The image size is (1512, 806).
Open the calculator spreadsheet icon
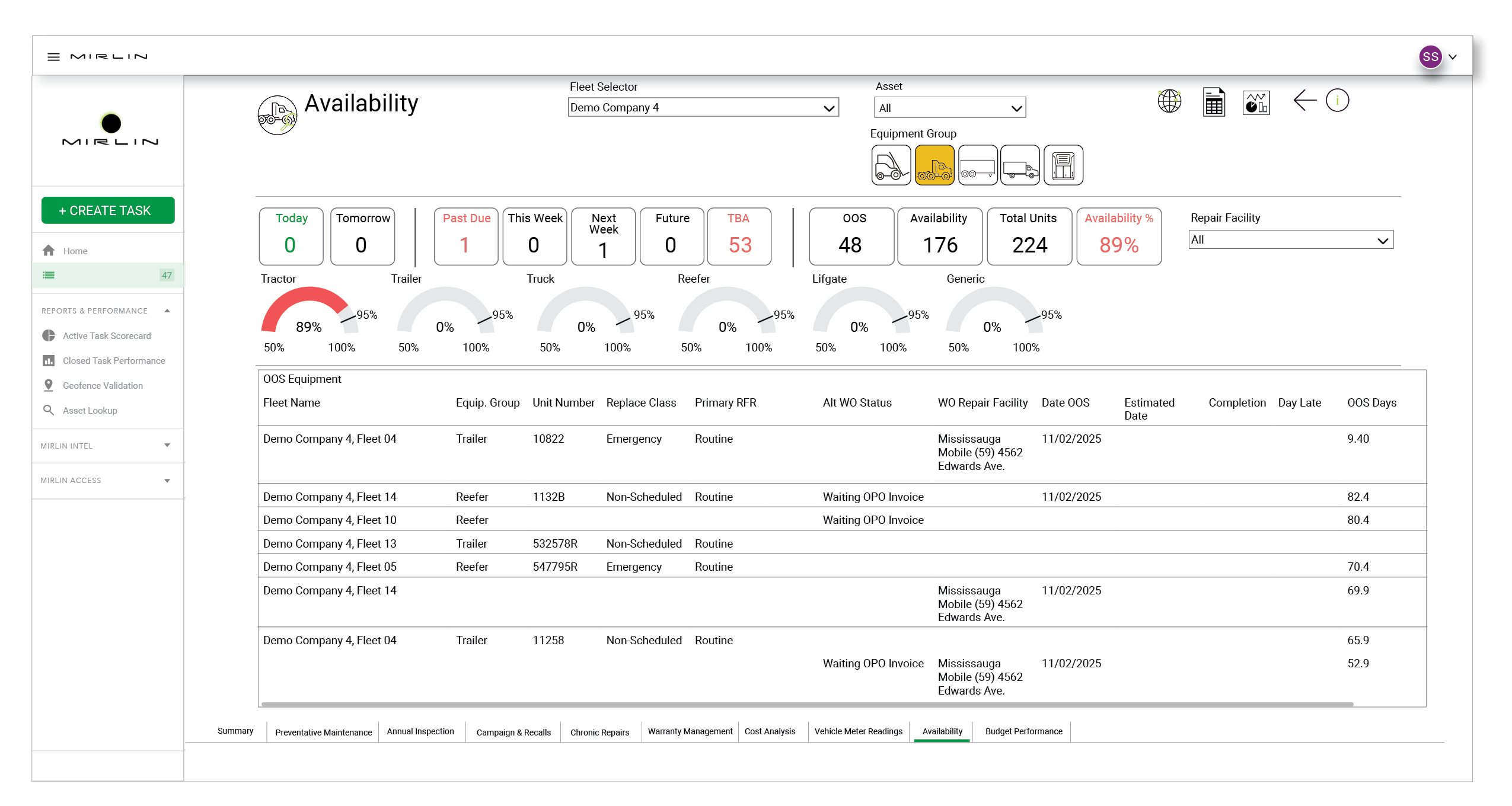click(1213, 102)
